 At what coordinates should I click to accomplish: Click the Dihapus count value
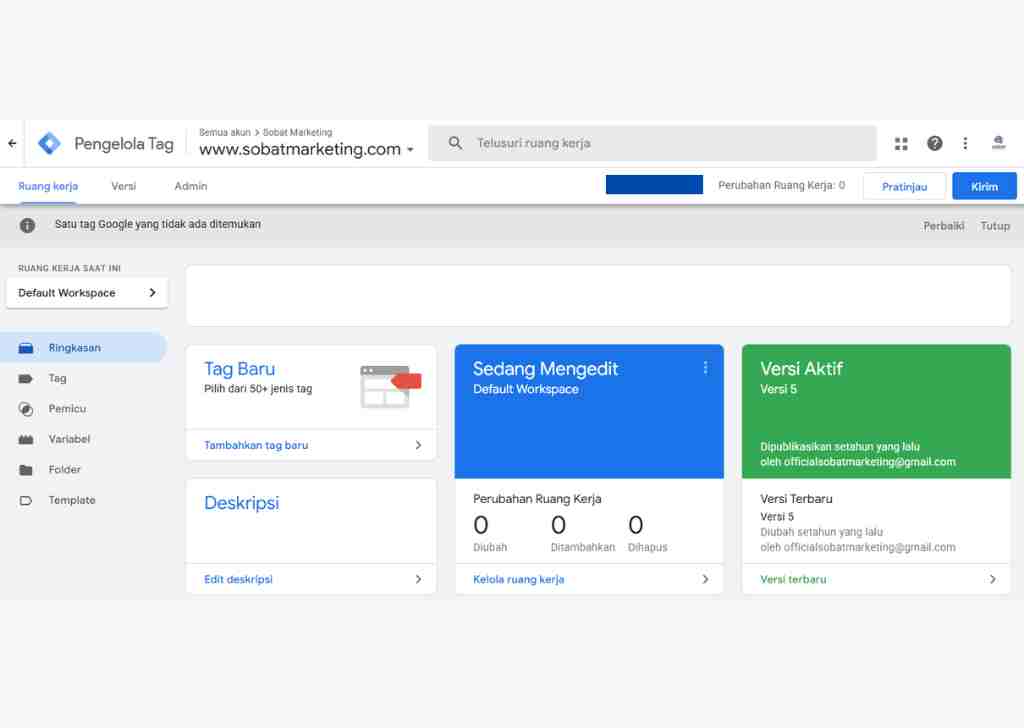coord(635,525)
